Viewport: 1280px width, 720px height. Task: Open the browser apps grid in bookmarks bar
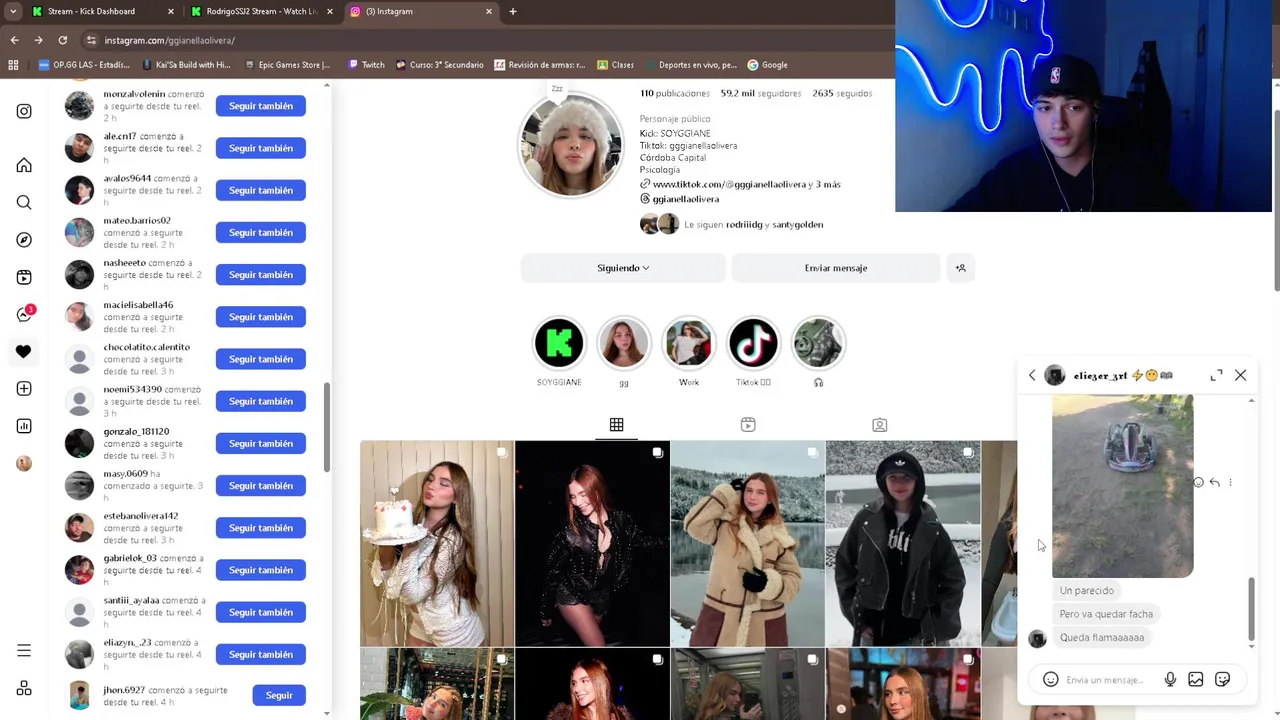[13, 65]
